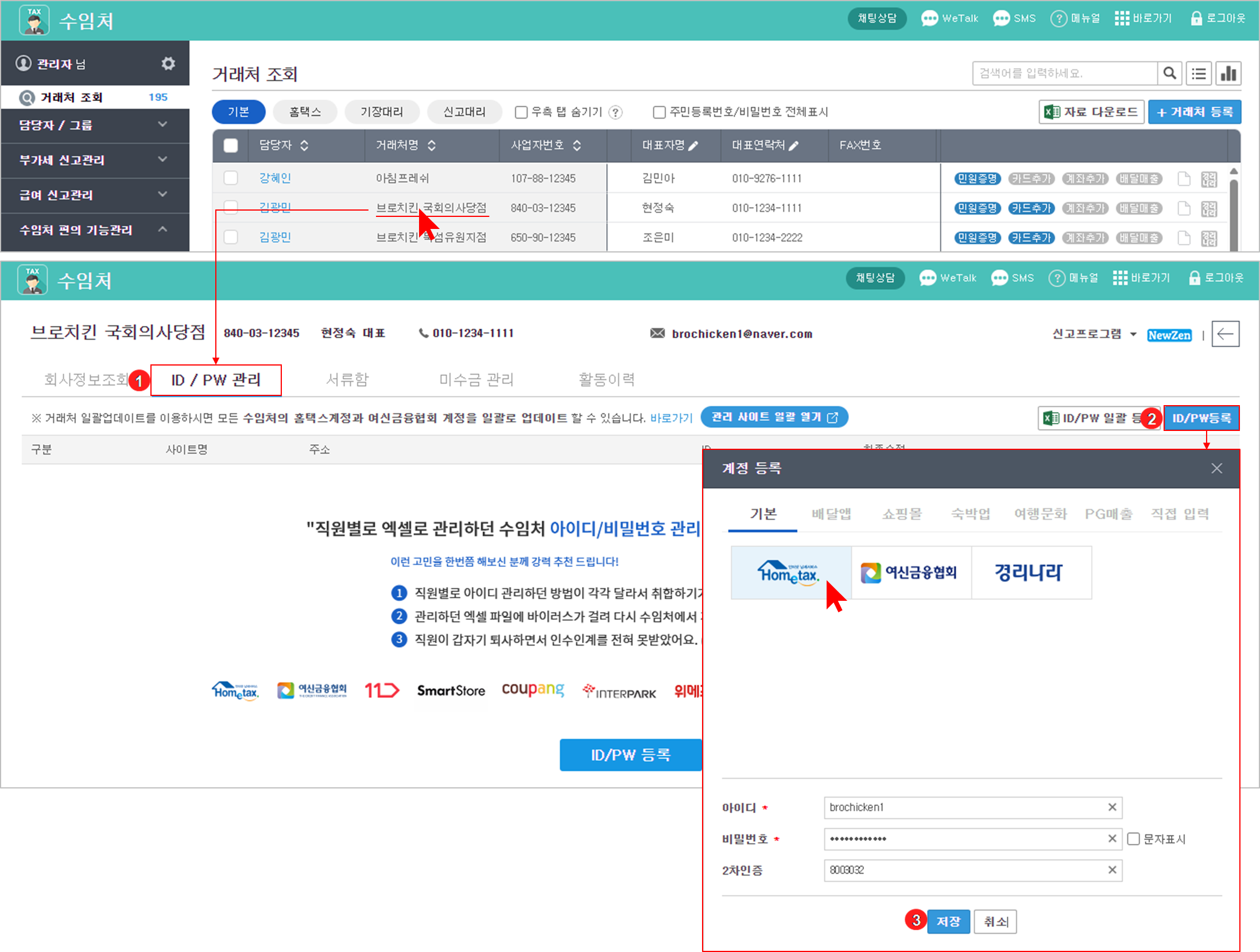Click the settings gear next to 관리자
1260x952 pixels.
click(168, 63)
